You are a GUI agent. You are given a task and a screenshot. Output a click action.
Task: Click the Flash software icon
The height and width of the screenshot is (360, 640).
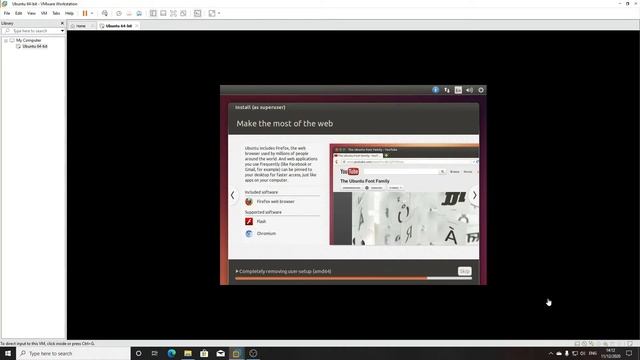[x=249, y=221]
